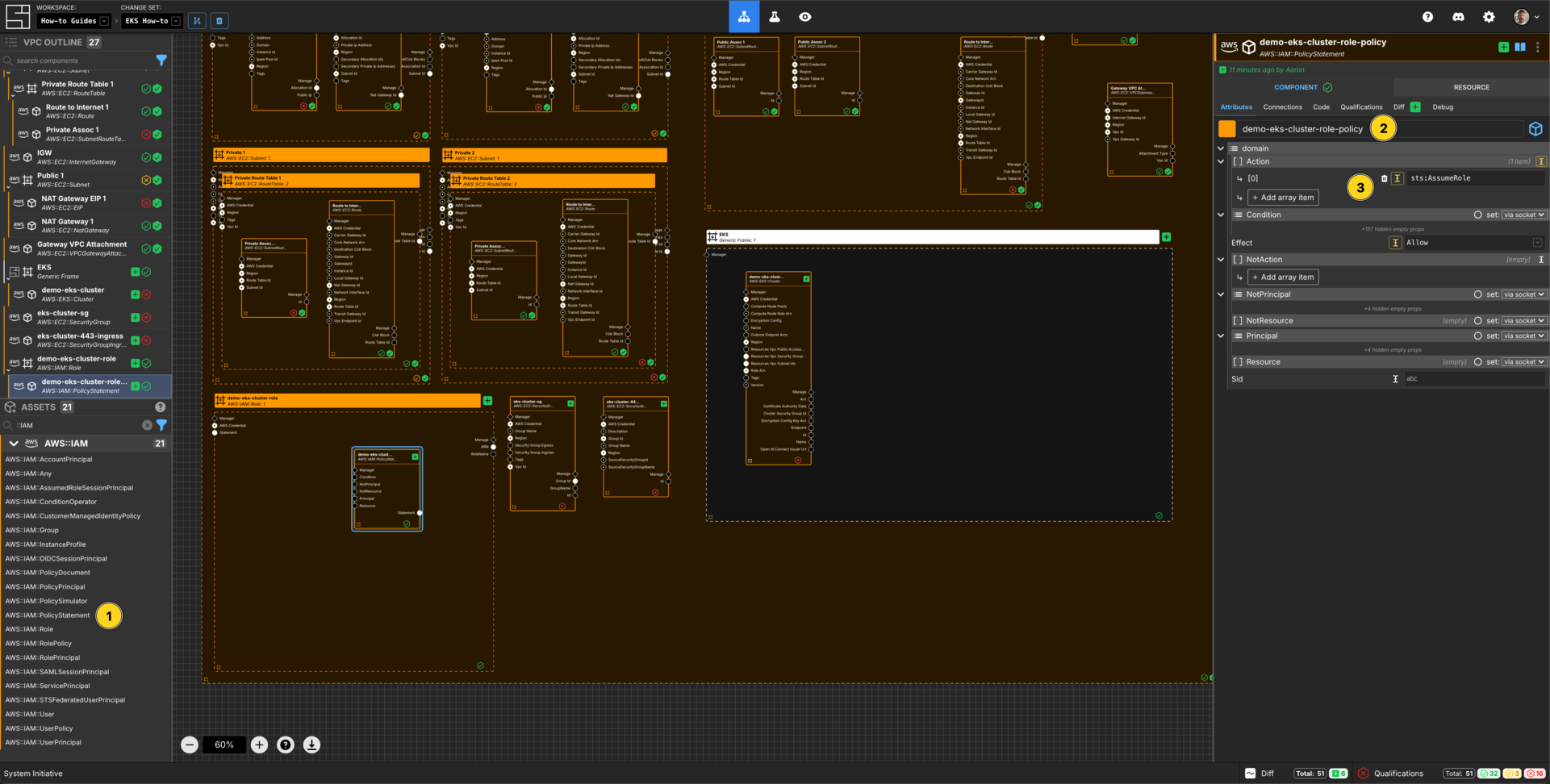Open the settings gear icon

pos(1489,16)
